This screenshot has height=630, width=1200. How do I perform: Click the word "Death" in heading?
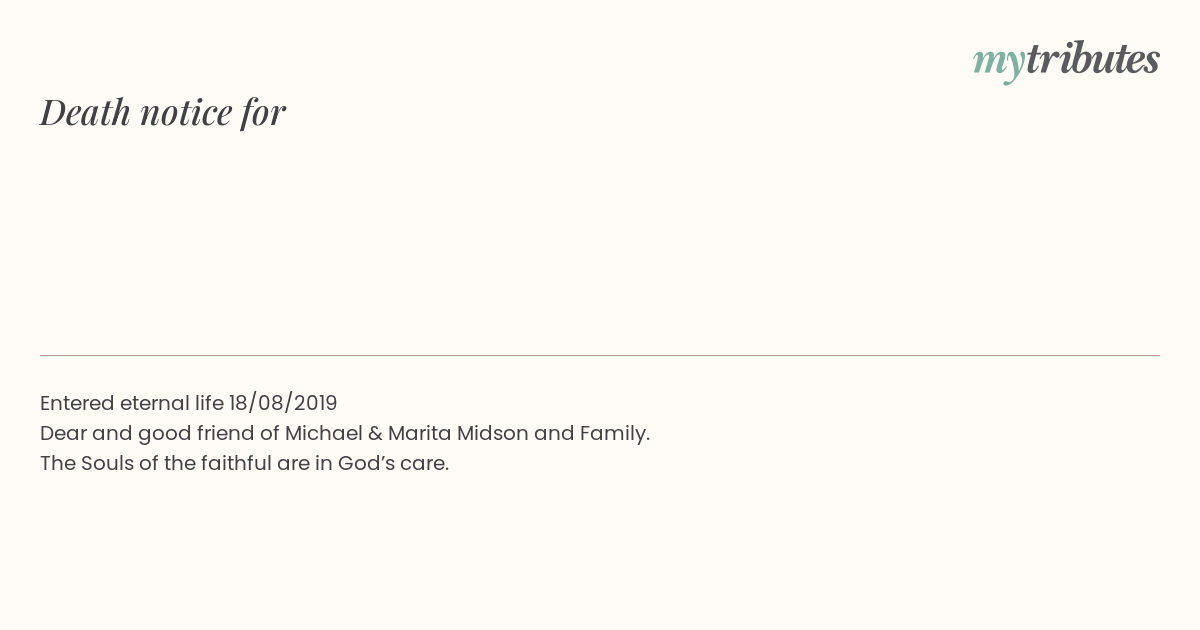click(x=85, y=112)
